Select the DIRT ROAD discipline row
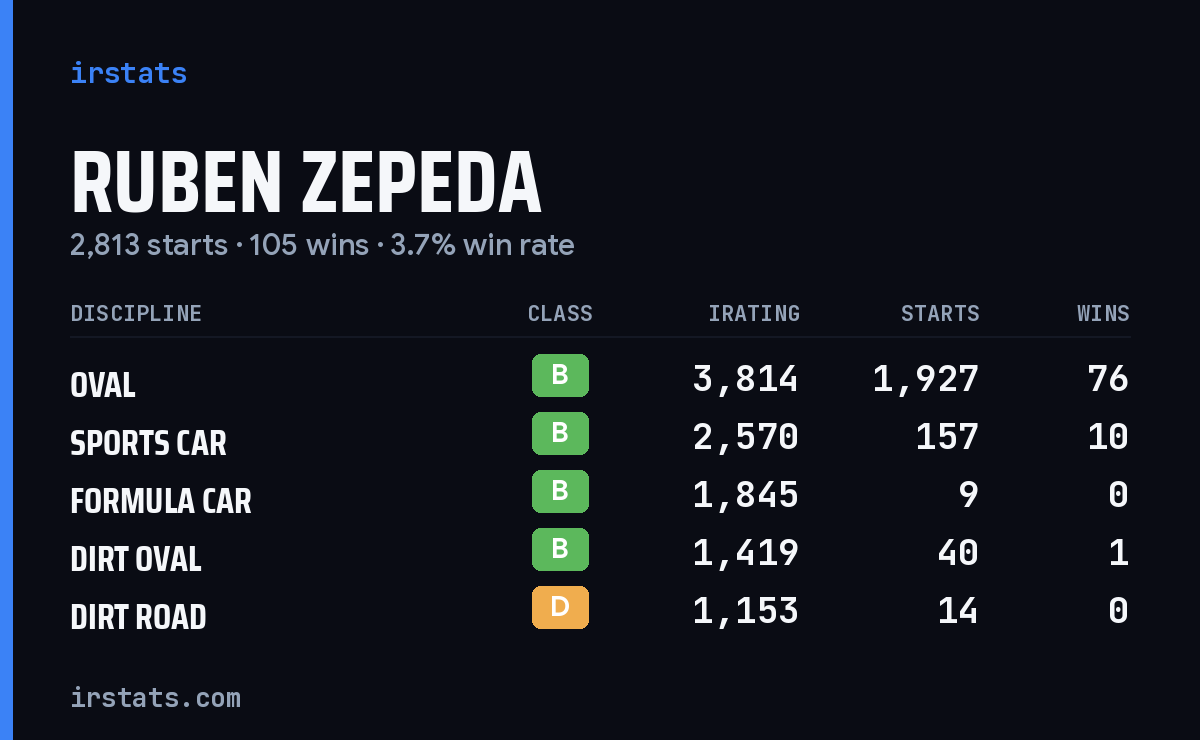 (x=600, y=611)
